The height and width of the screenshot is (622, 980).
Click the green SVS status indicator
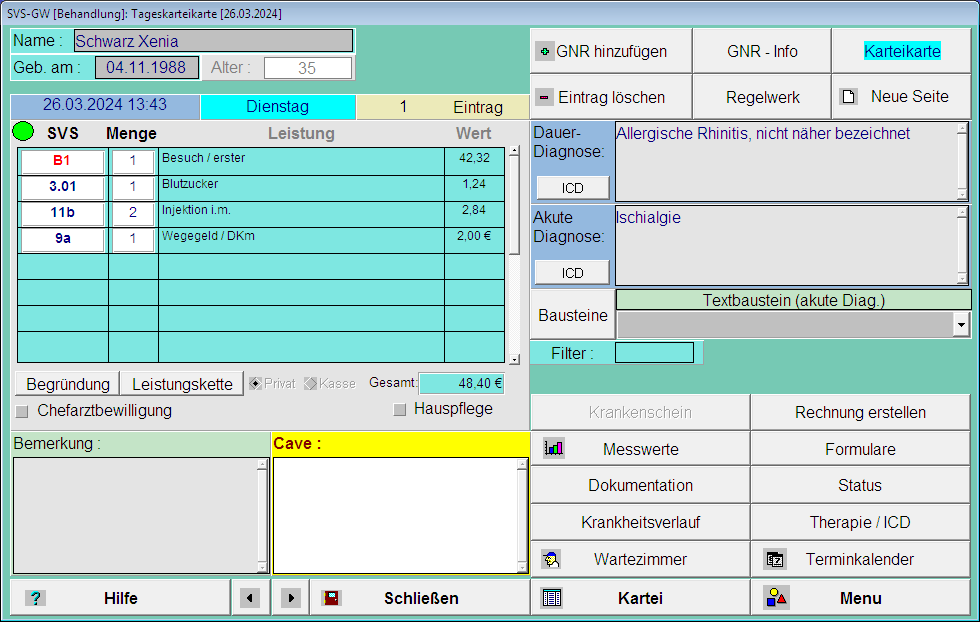[22, 133]
